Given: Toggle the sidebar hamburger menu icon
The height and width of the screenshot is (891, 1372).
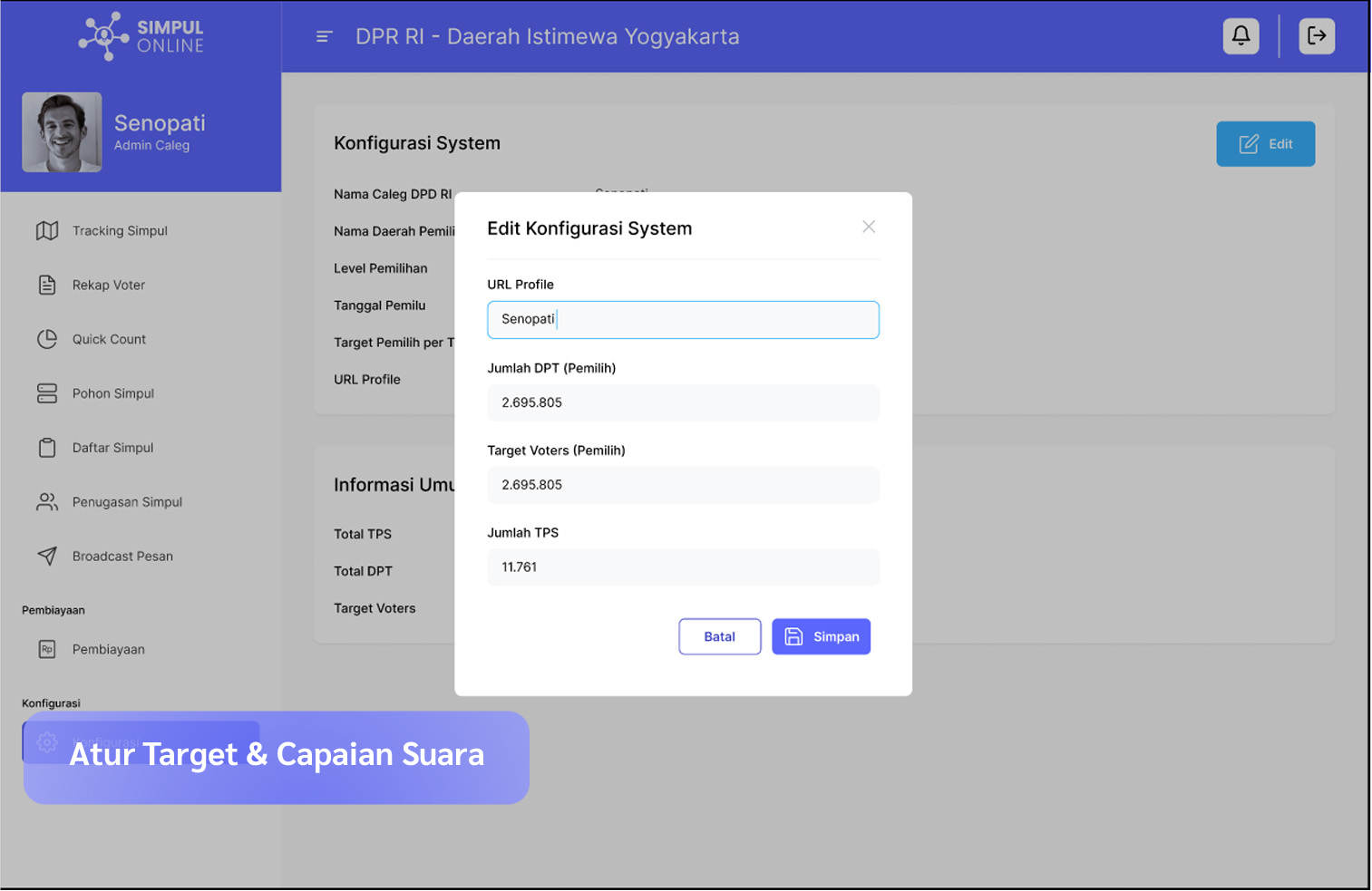Looking at the screenshot, I should pyautogui.click(x=325, y=37).
